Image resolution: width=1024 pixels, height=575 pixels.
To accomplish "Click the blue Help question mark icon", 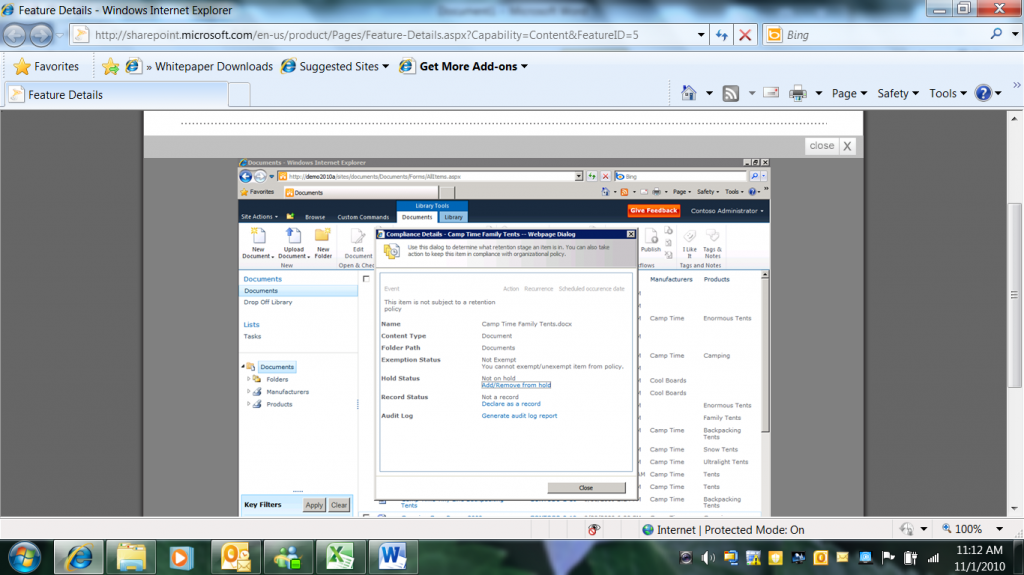I will coord(983,93).
